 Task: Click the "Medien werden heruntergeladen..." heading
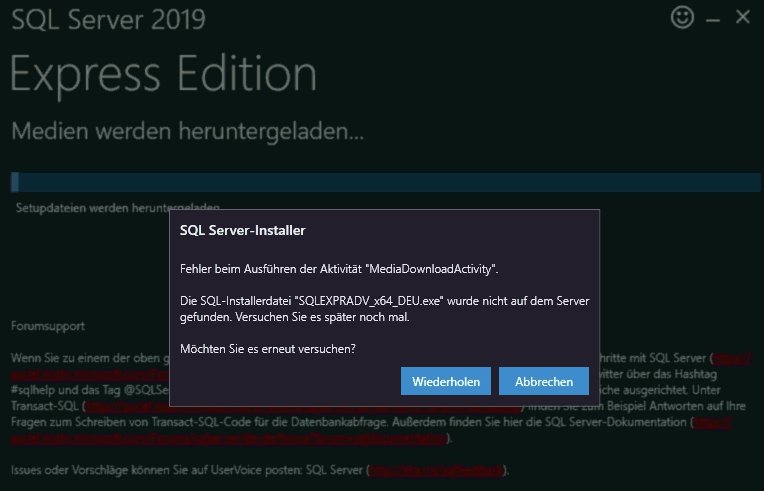188,131
